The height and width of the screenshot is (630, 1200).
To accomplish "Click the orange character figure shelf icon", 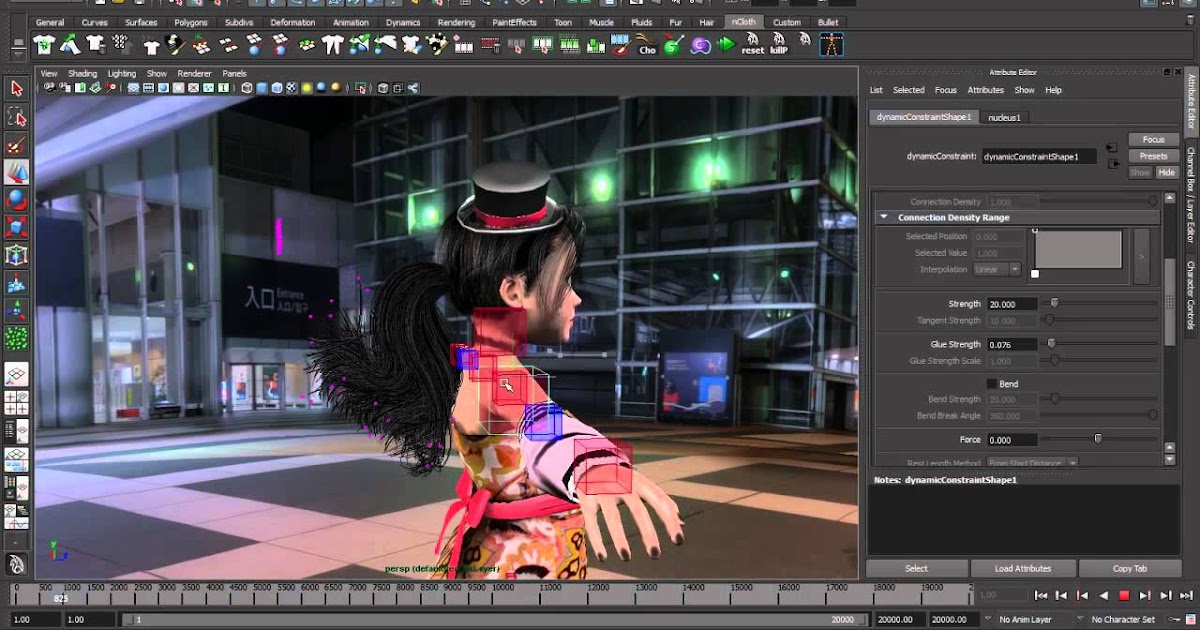I will coord(831,44).
